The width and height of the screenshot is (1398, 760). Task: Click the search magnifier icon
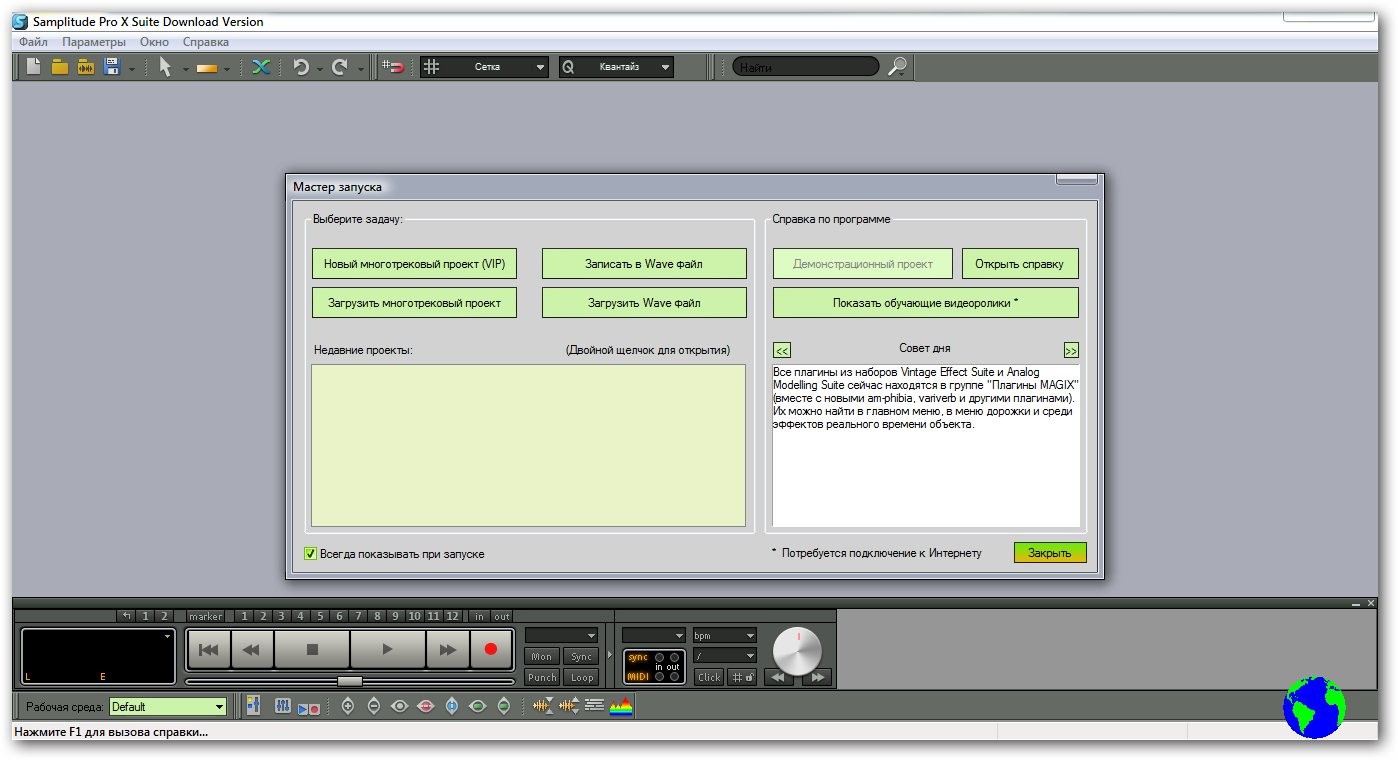[x=898, y=67]
